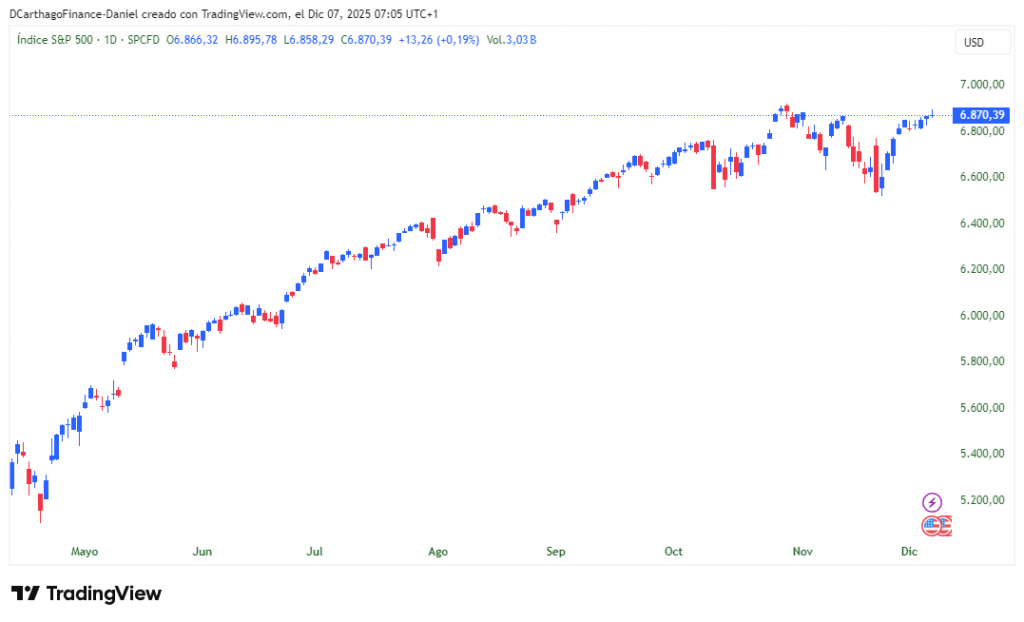Select the highest candle near early November

[786, 110]
